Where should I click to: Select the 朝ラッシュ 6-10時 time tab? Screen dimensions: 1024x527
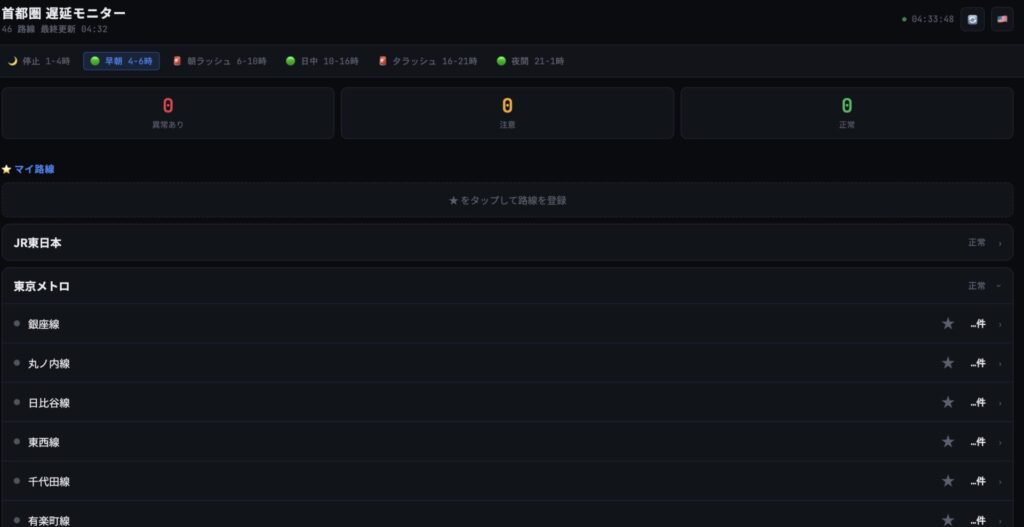[219, 61]
